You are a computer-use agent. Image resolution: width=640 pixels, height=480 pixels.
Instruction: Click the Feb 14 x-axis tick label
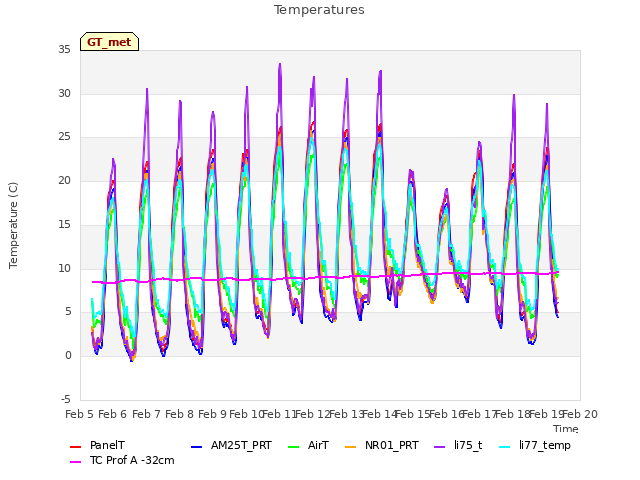tap(379, 414)
